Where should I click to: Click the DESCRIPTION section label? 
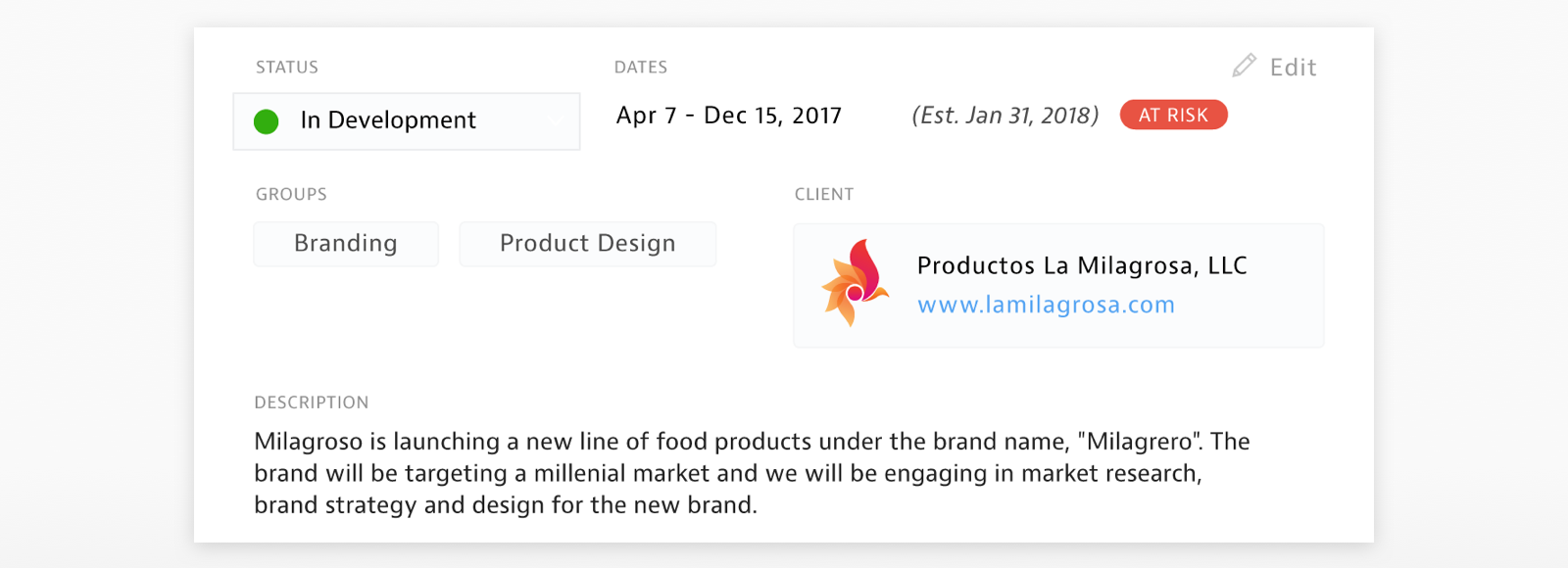[312, 402]
